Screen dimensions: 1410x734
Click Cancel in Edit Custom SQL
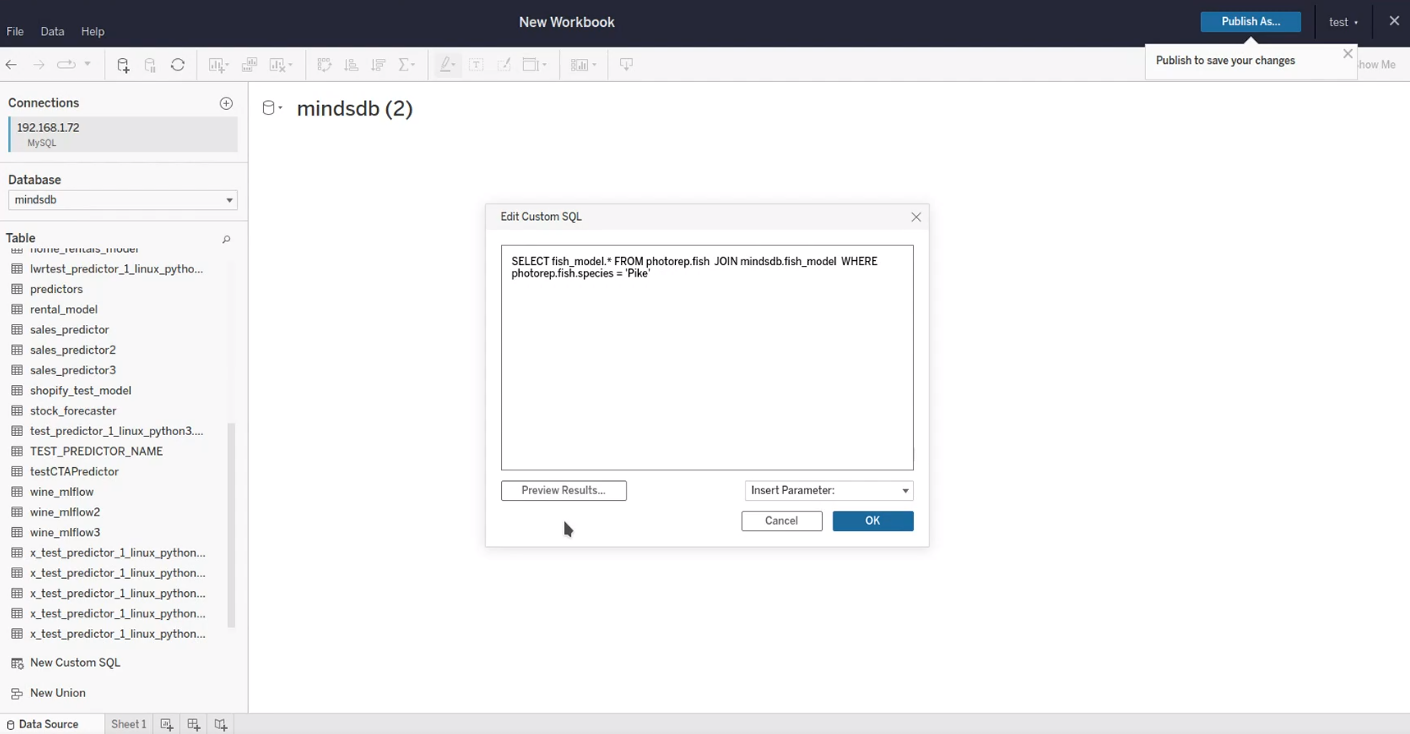(x=782, y=521)
